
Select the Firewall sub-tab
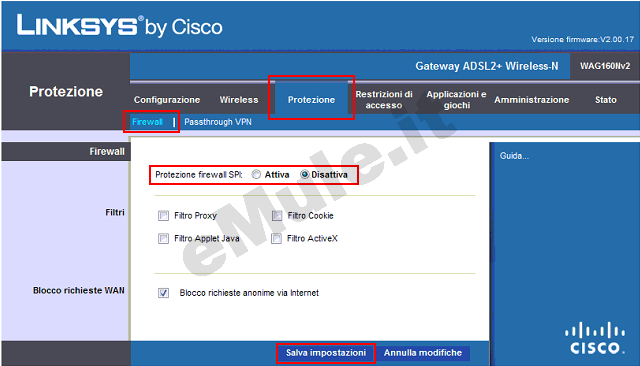tap(147, 122)
